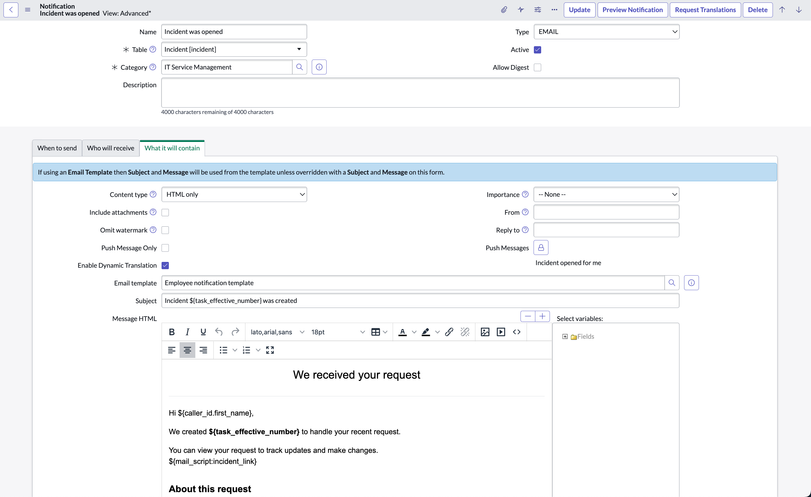This screenshot has width=811, height=497.
Task: Click into the Subject field
Action: click(x=420, y=300)
